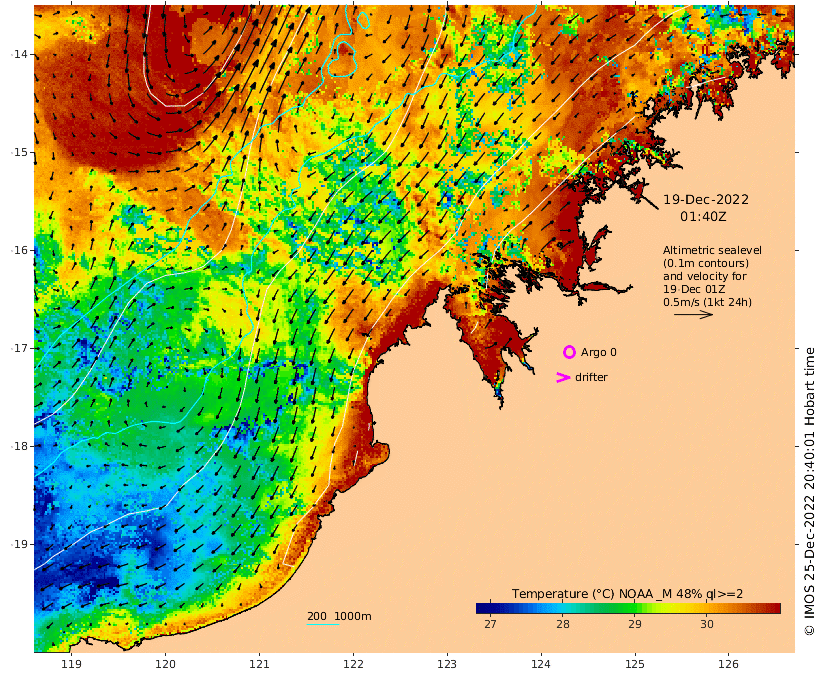
Task: Click the longitude axis label '122'
Action: pos(353,664)
